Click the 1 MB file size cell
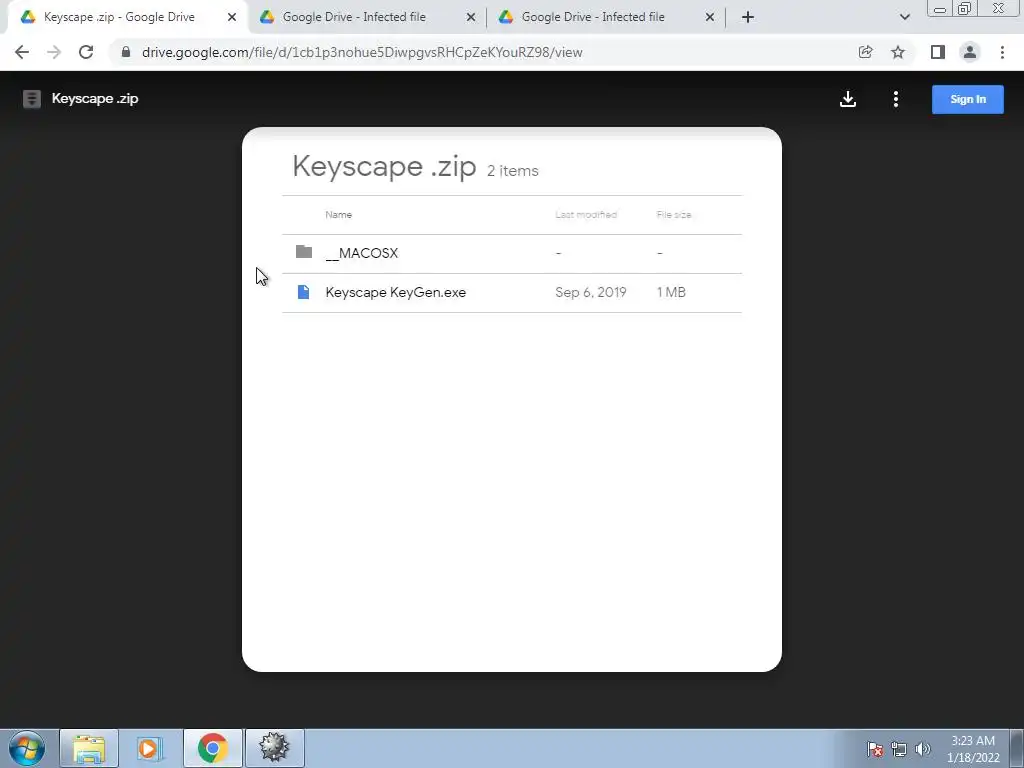 671,292
